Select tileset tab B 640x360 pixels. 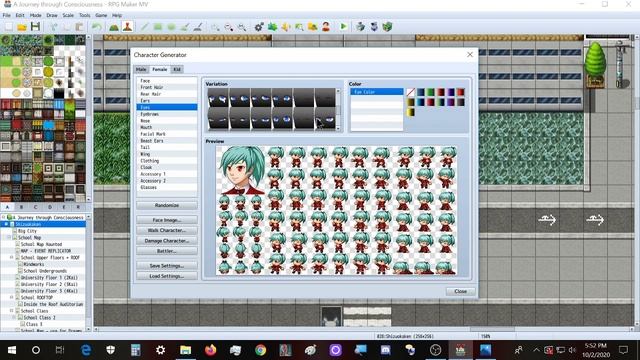pyautogui.click(x=21, y=207)
